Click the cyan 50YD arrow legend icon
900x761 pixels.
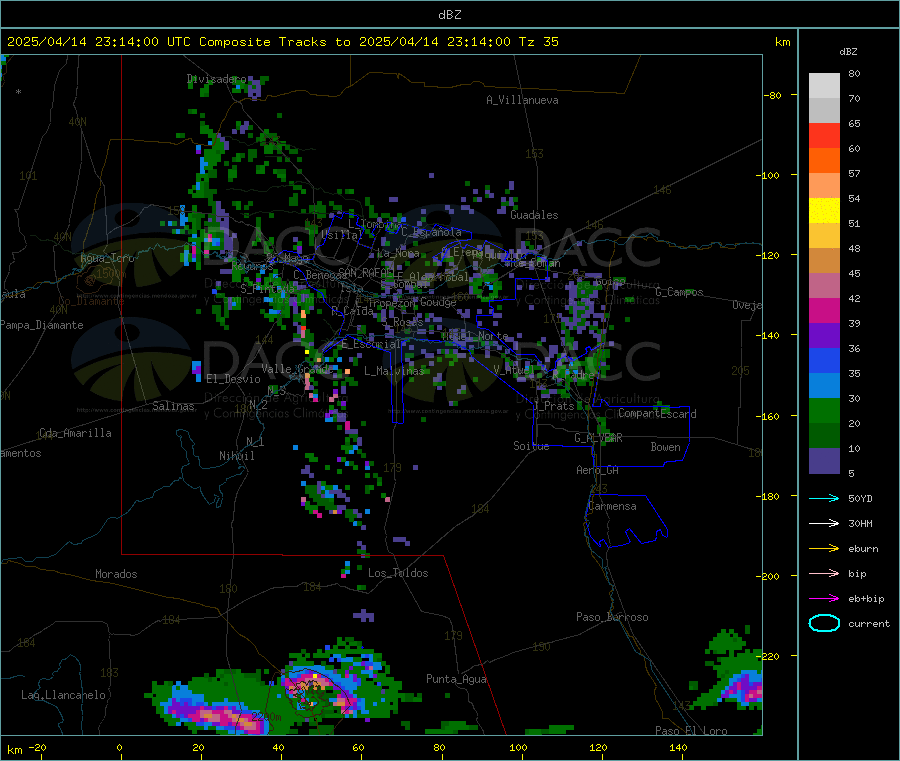824,498
